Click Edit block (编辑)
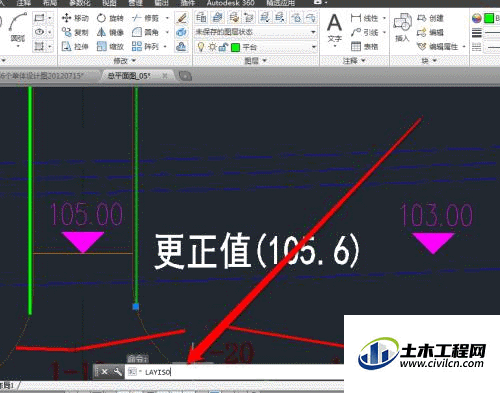500x393 pixels. 430,32
